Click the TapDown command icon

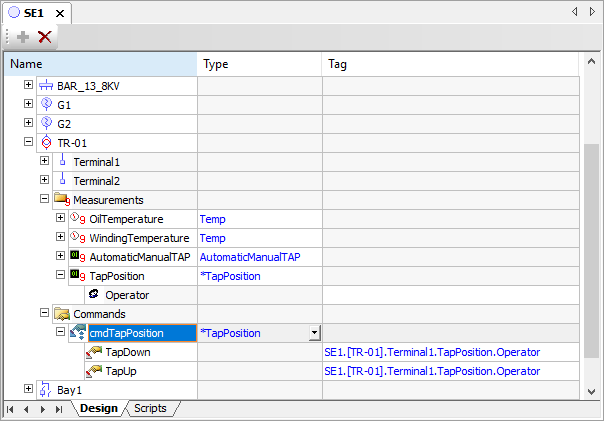pyautogui.click(x=94, y=352)
